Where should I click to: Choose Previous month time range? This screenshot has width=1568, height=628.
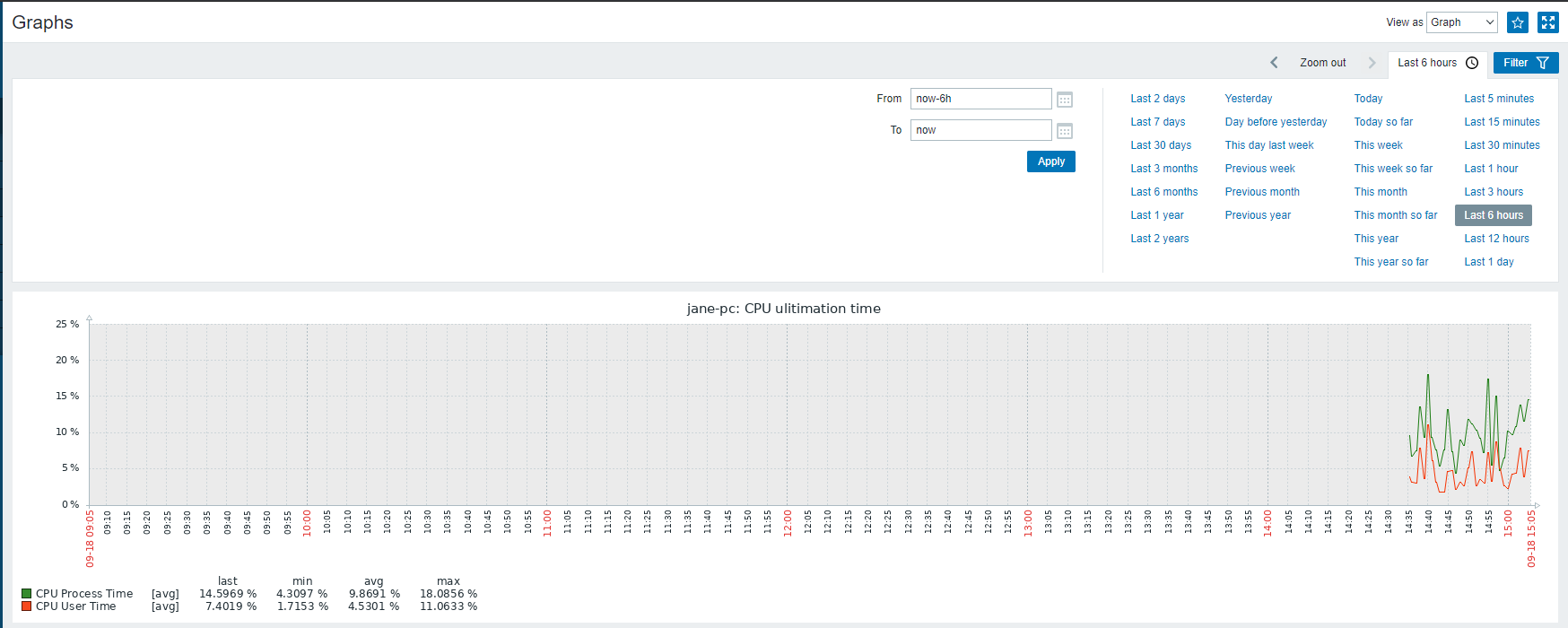pos(1262,192)
